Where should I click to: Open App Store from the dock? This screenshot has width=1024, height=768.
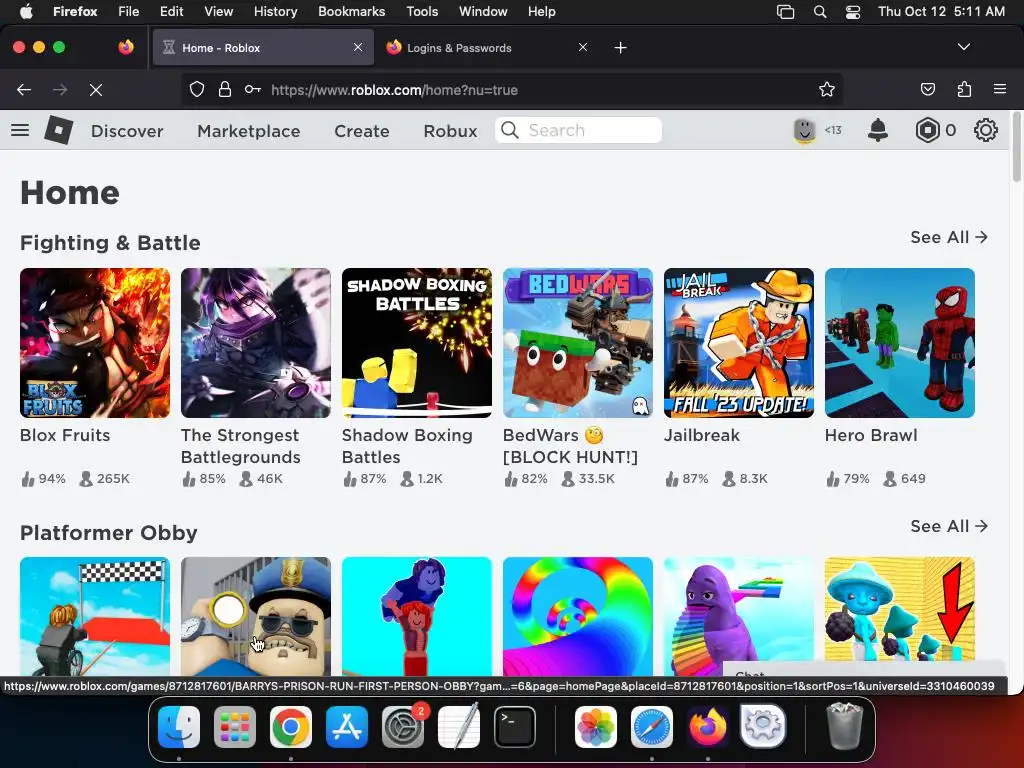click(x=347, y=726)
